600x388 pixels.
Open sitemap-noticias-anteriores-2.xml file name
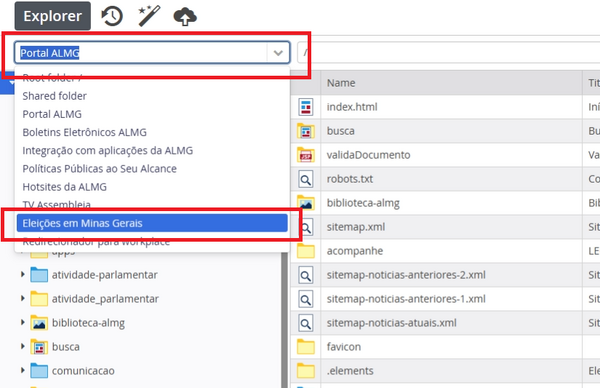[406, 275]
